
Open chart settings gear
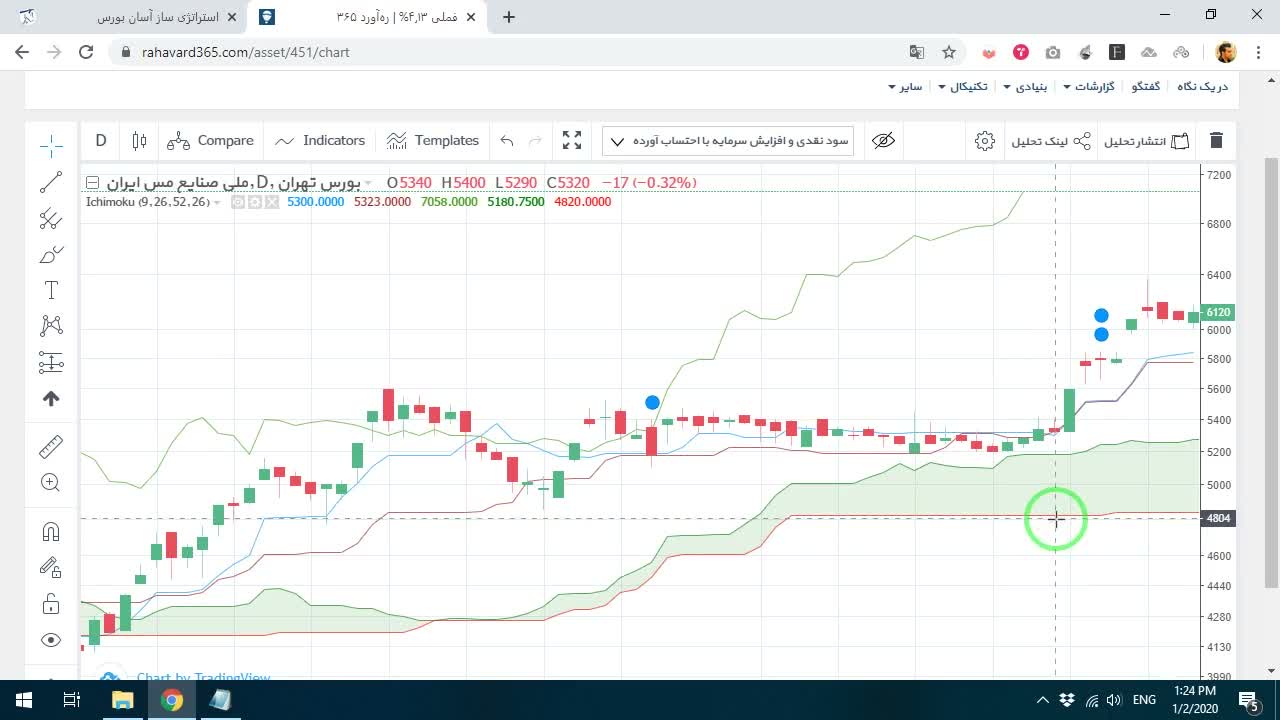point(985,141)
